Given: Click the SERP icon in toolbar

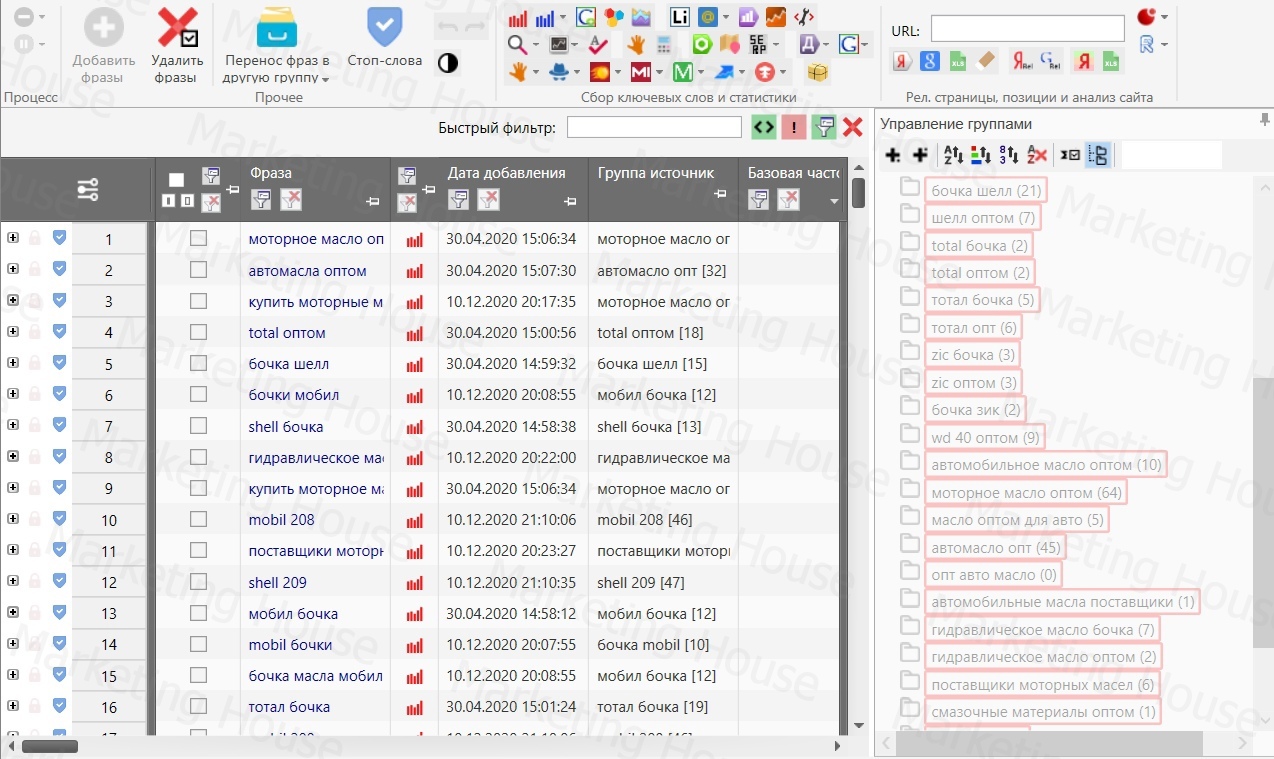Looking at the screenshot, I should (758, 44).
